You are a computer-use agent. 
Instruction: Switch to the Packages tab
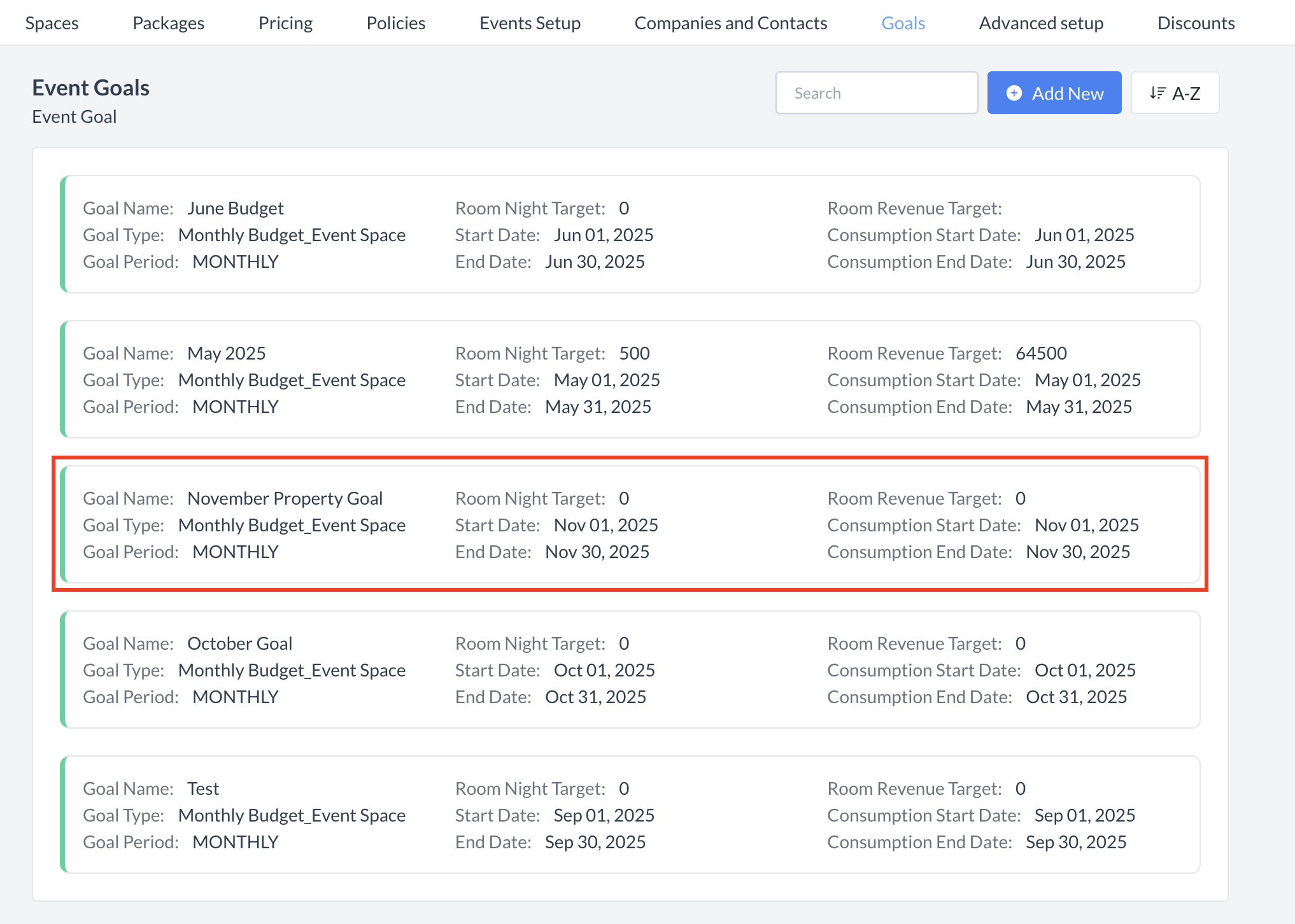pos(168,23)
